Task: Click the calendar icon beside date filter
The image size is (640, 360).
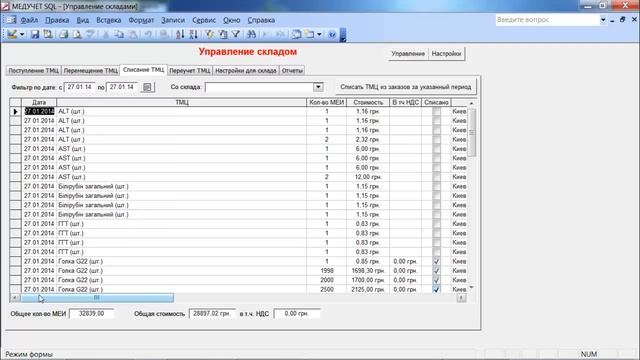Action: click(147, 87)
